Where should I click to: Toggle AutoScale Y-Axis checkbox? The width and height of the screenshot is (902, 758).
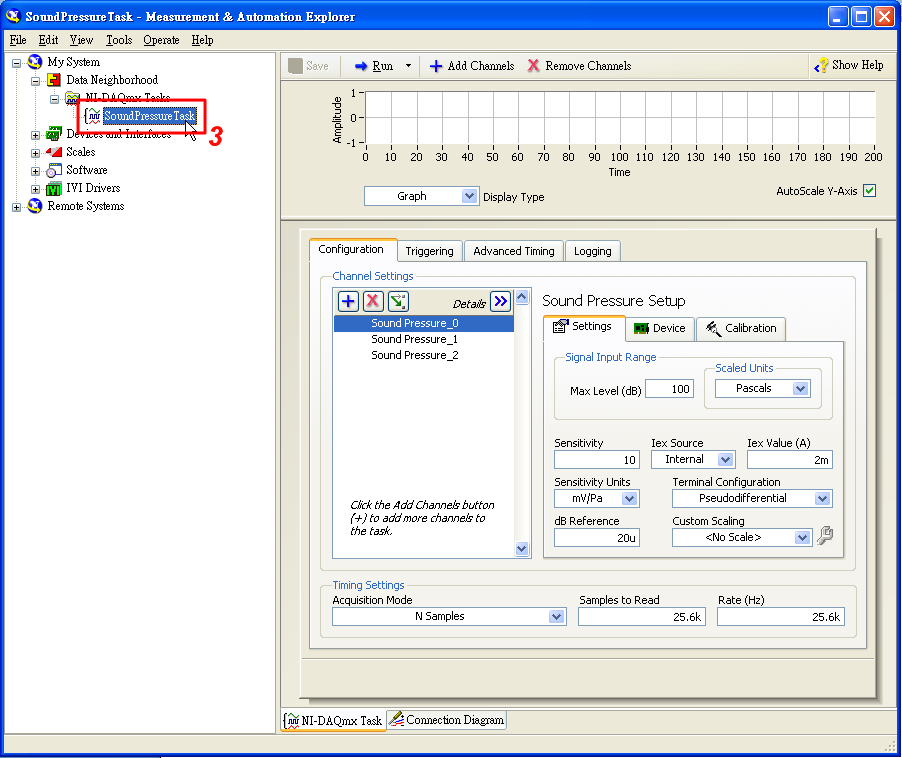(x=870, y=191)
